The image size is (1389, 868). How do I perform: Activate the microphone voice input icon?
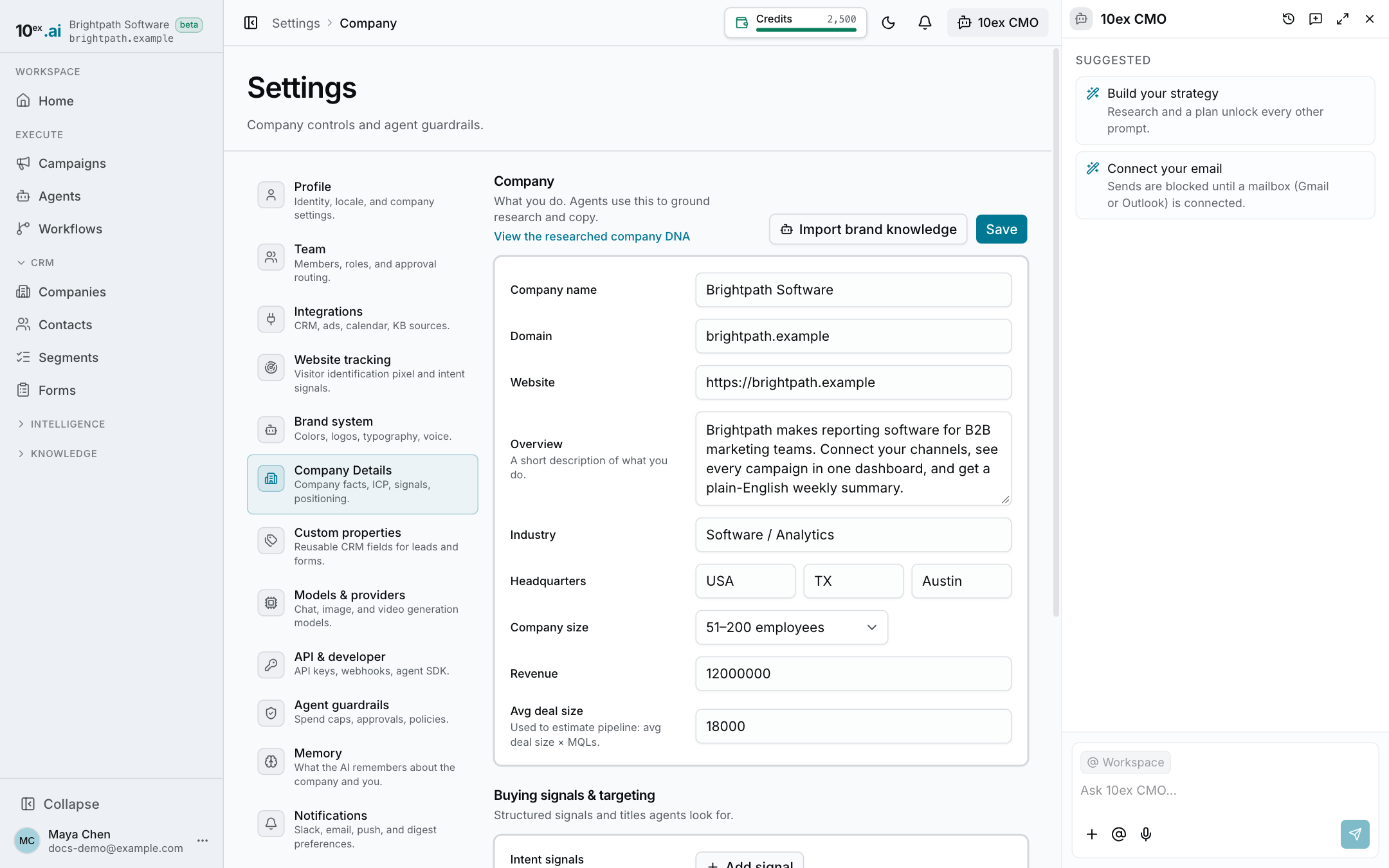(x=1145, y=834)
